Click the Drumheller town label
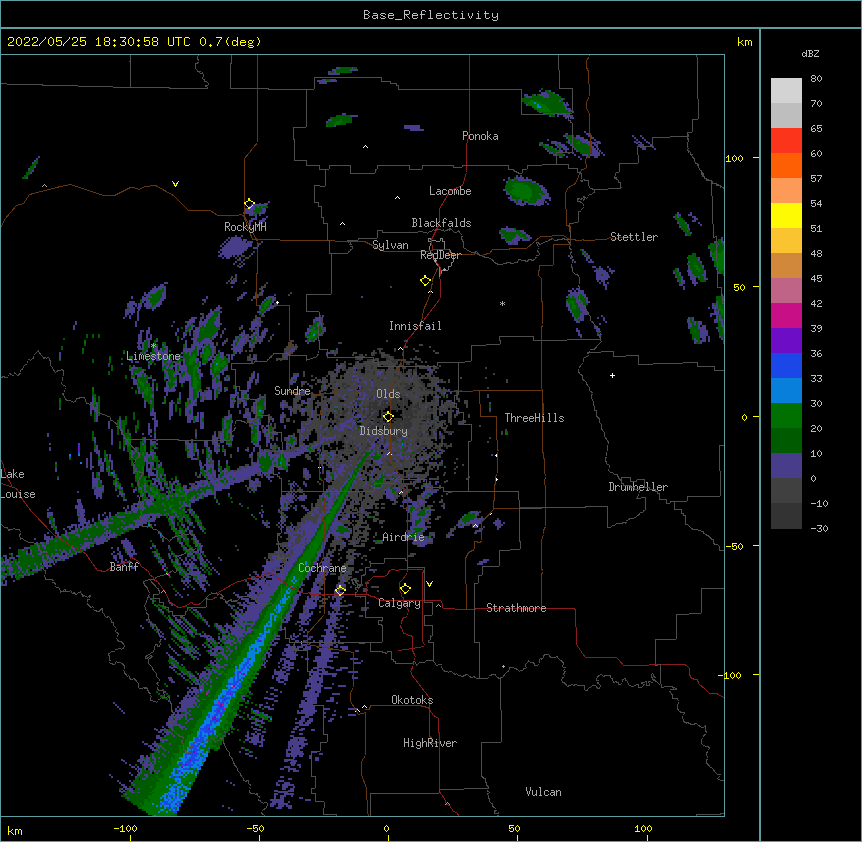 tap(638, 487)
